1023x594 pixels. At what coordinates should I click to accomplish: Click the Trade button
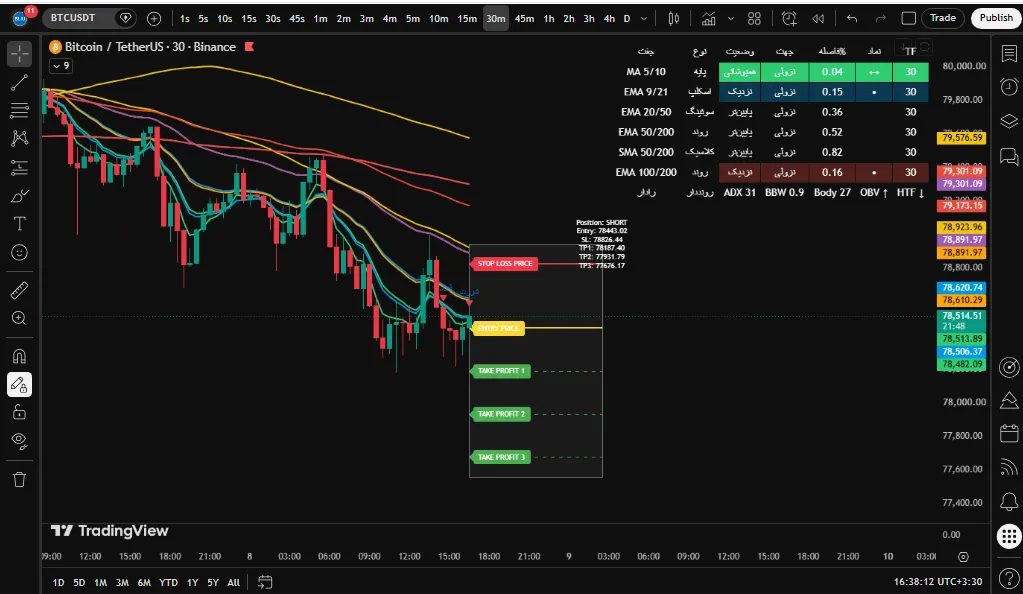[943, 18]
